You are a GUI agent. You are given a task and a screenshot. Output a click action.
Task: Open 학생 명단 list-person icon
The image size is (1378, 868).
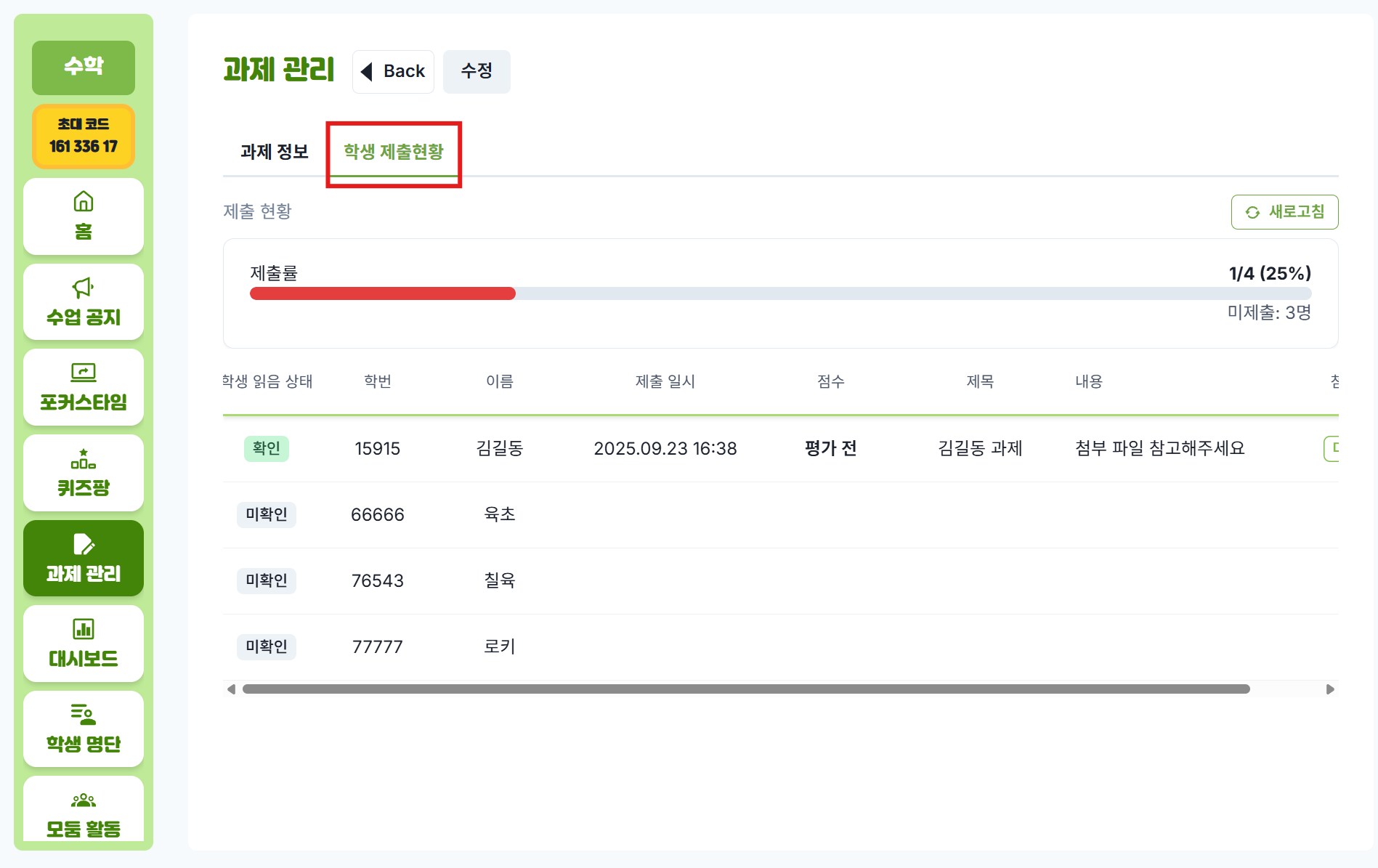coord(84,715)
